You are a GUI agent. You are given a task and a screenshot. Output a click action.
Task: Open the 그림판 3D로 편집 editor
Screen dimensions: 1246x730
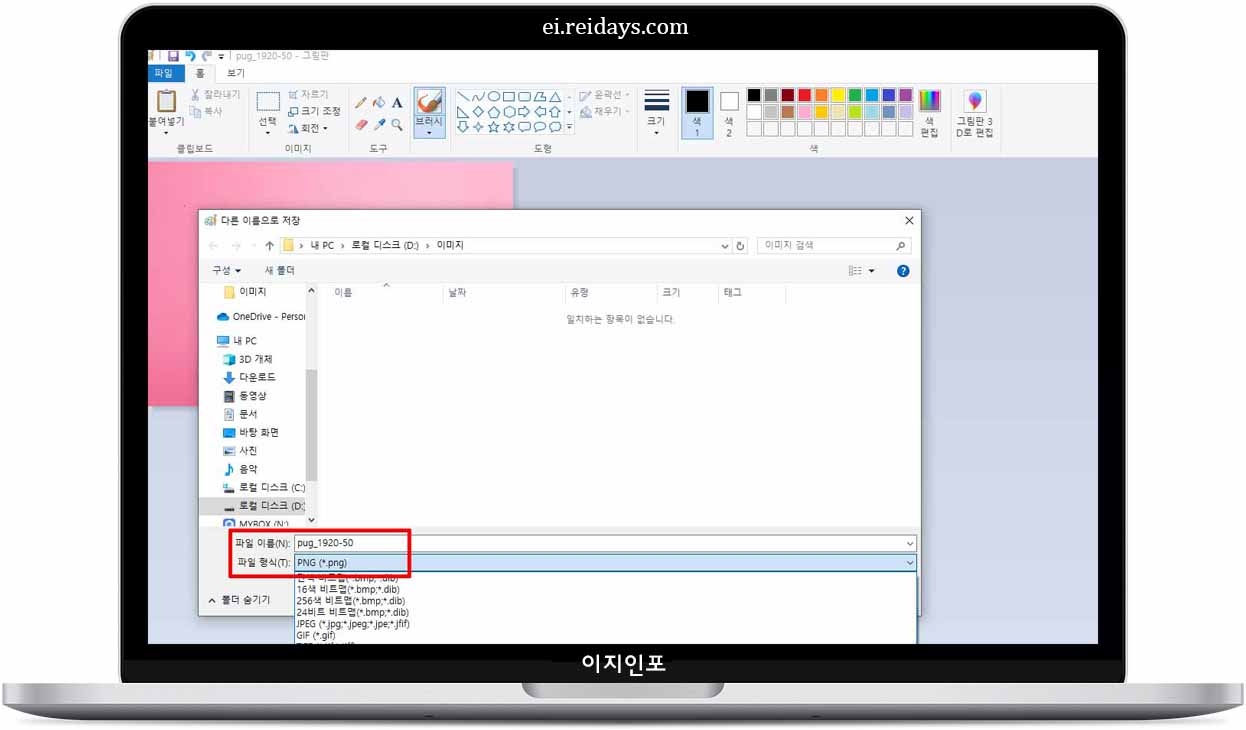tap(975, 110)
